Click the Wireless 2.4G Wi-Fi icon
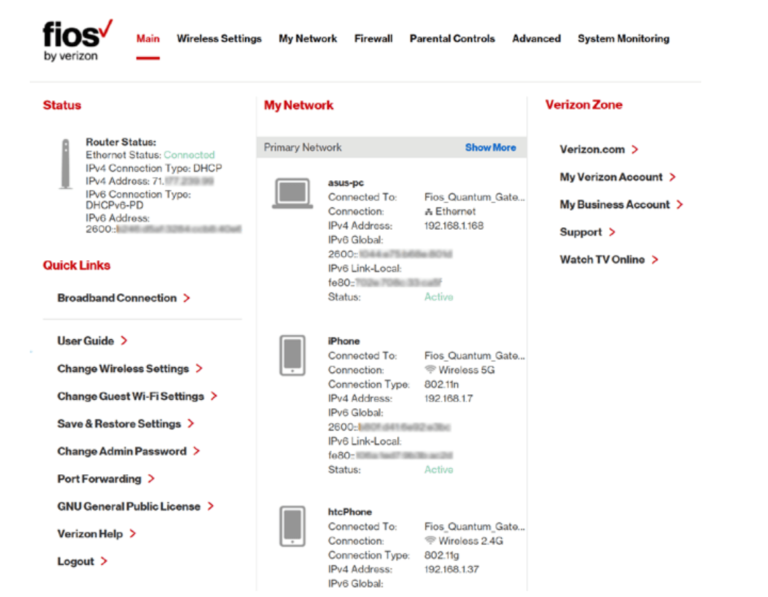Image resolution: width=768 pixels, height=597 pixels. 430,540
